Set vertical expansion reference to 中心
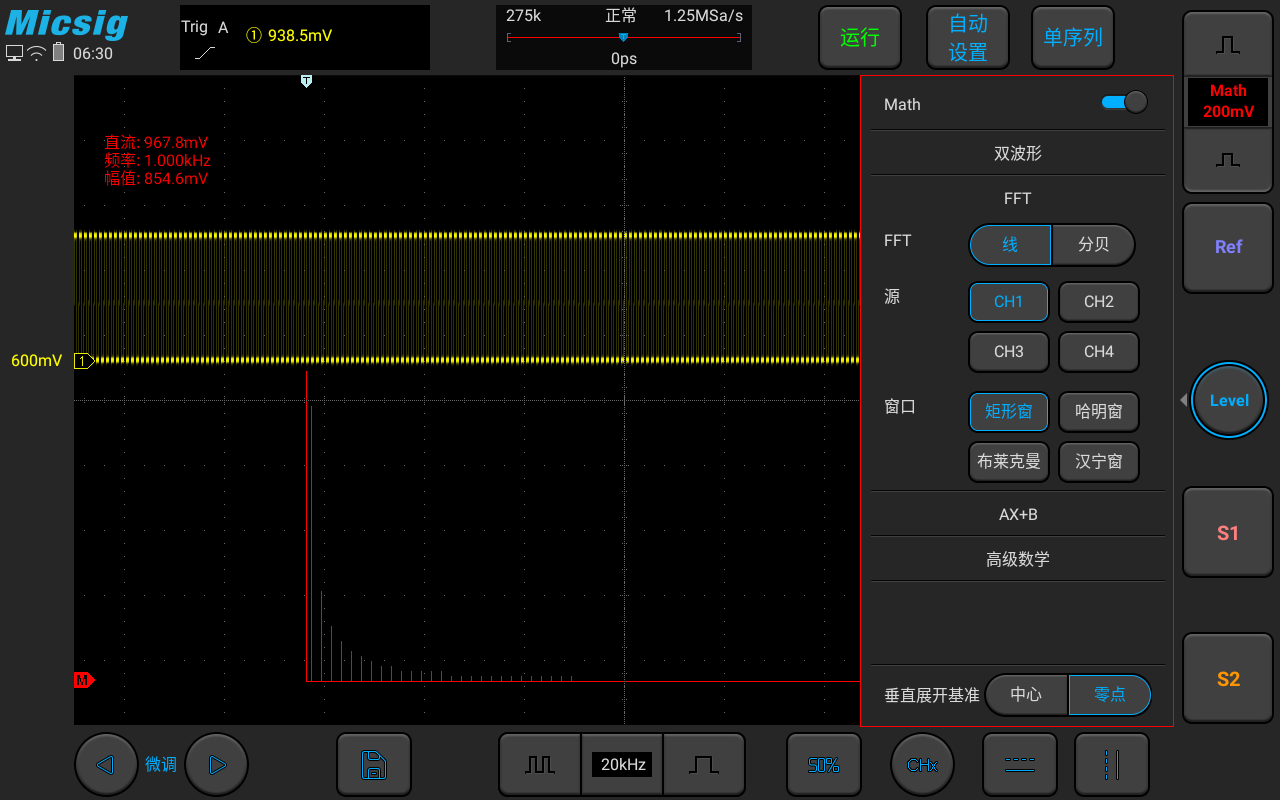This screenshot has width=1280, height=800. (1026, 695)
